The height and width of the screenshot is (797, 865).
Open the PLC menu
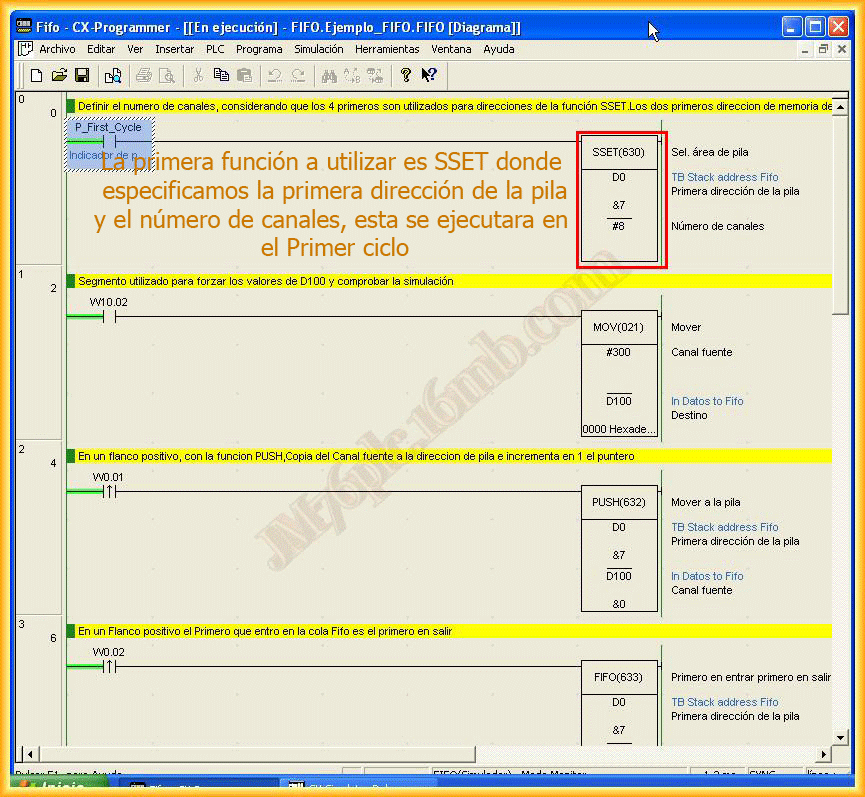pos(215,49)
